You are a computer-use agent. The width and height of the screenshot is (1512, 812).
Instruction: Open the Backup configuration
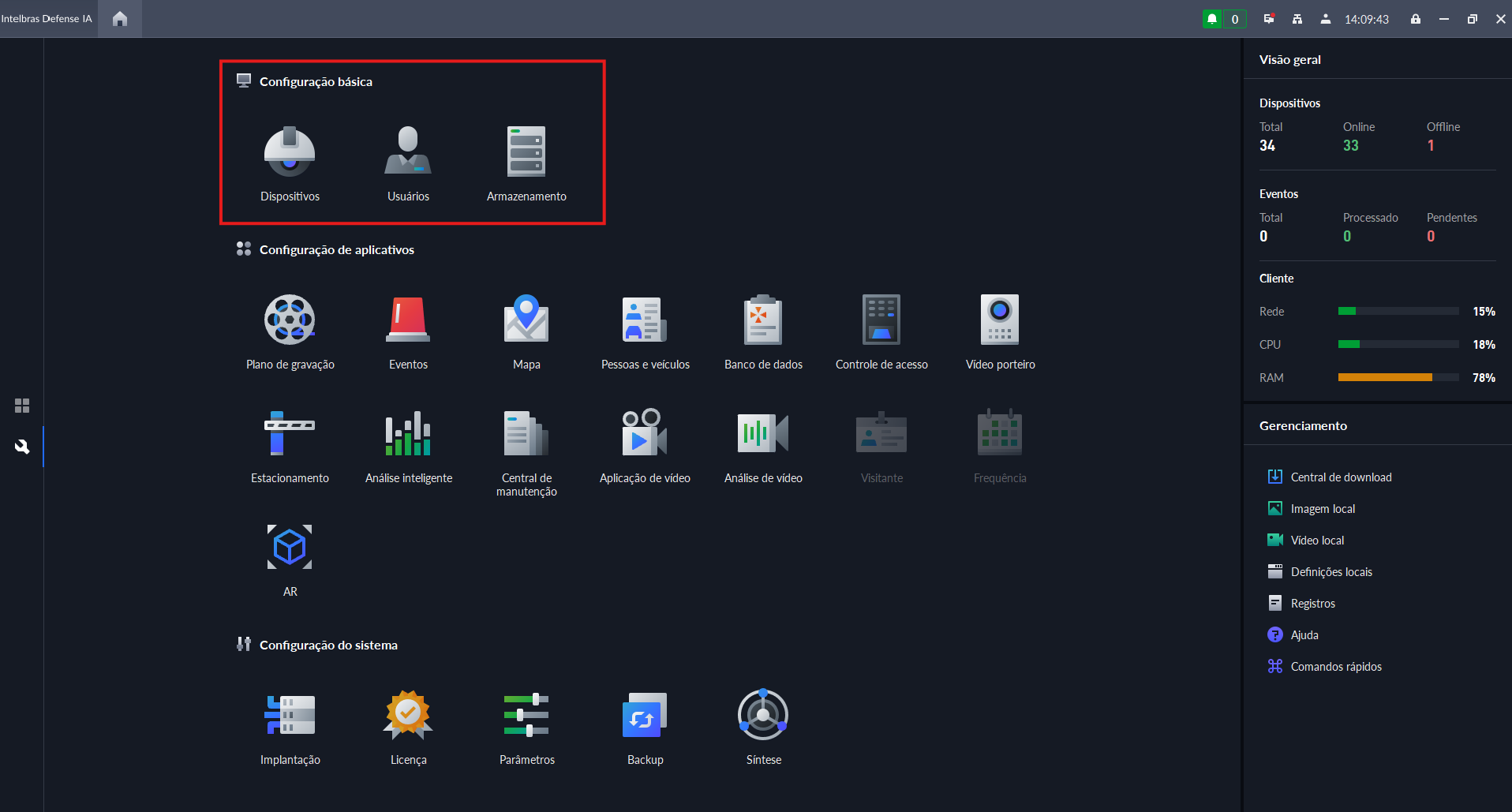pyautogui.click(x=645, y=716)
